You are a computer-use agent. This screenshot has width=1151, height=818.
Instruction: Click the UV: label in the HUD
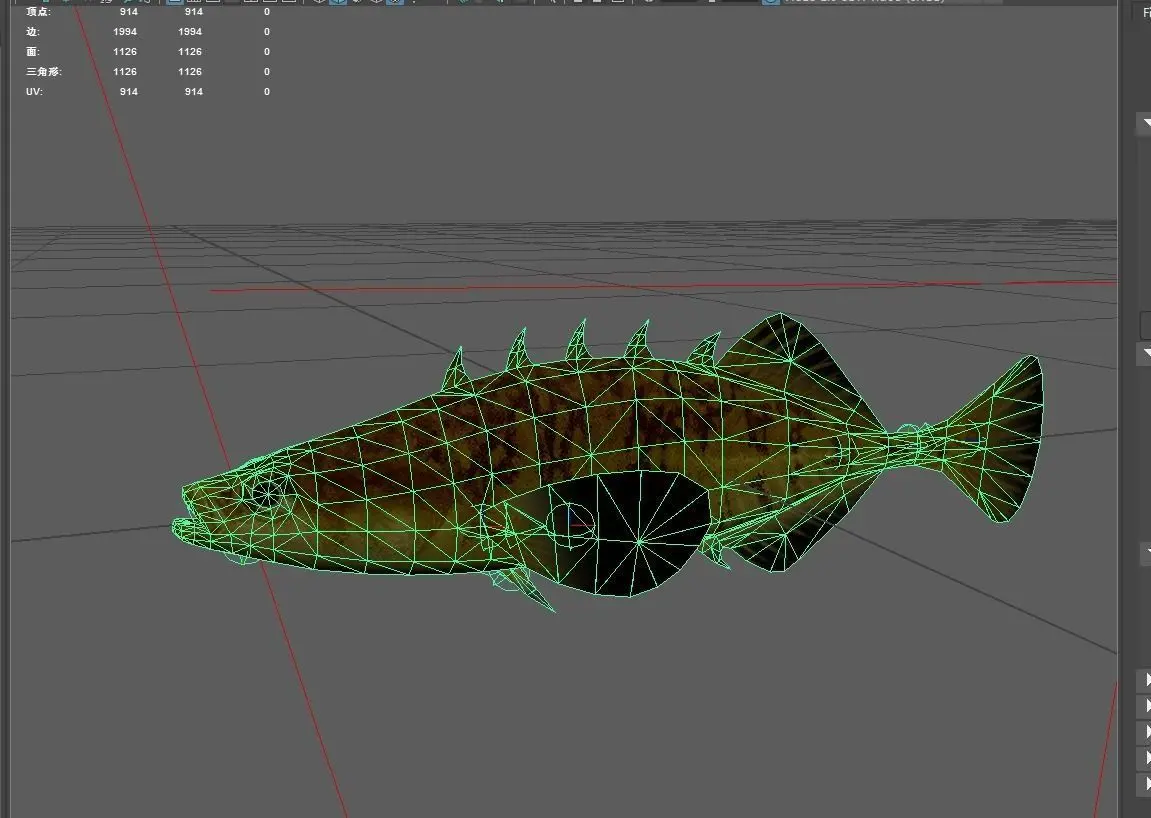[35, 92]
